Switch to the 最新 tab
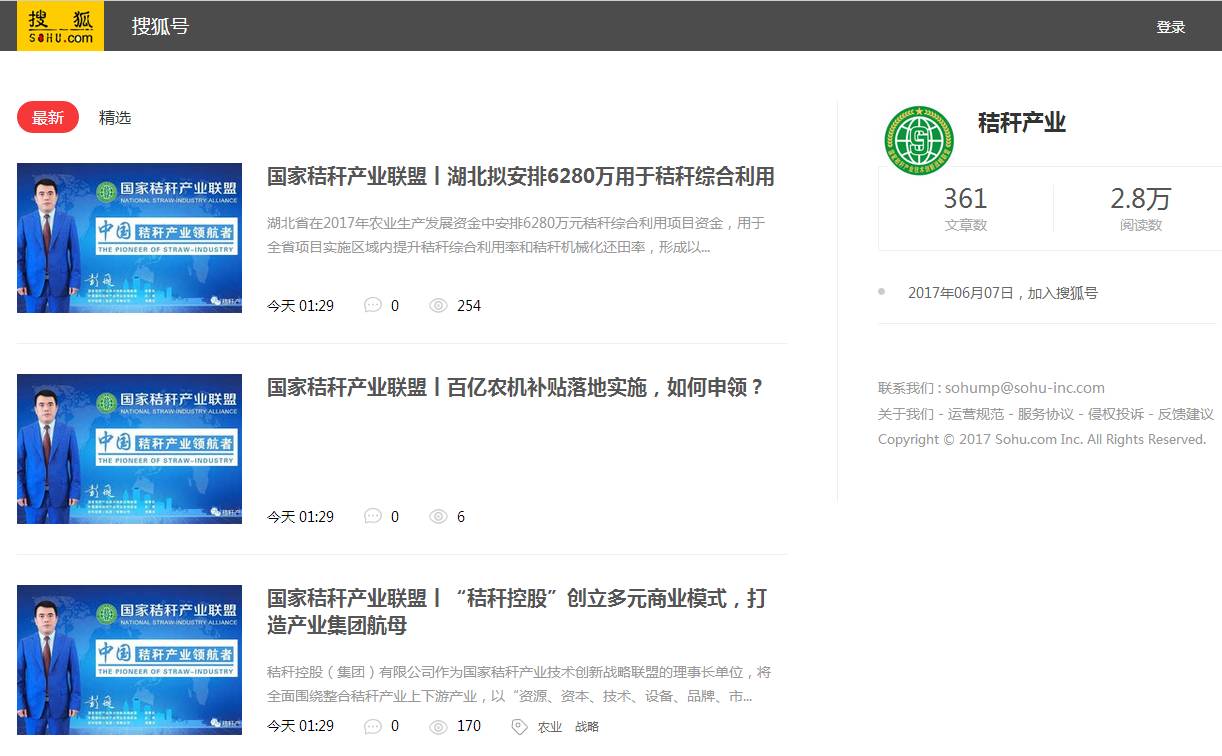This screenshot has width=1222, height=756. tap(48, 117)
